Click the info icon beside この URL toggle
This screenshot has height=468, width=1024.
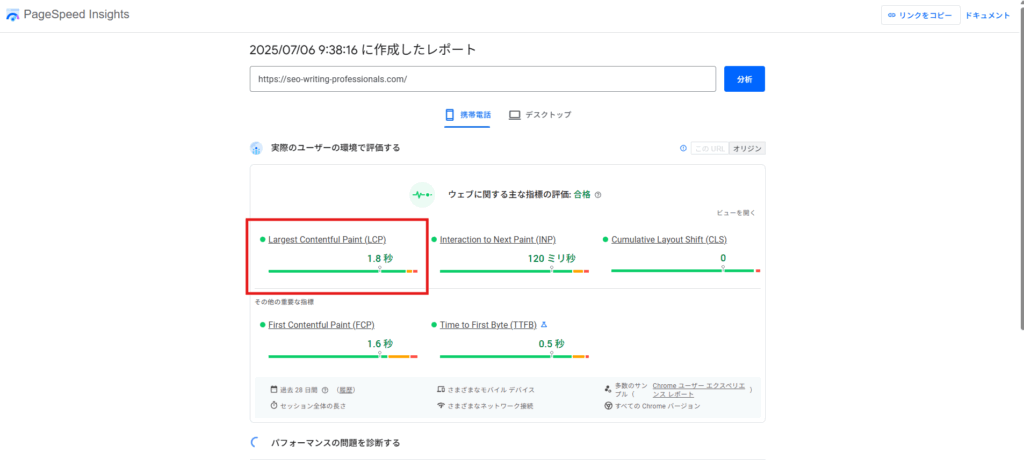[x=683, y=148]
